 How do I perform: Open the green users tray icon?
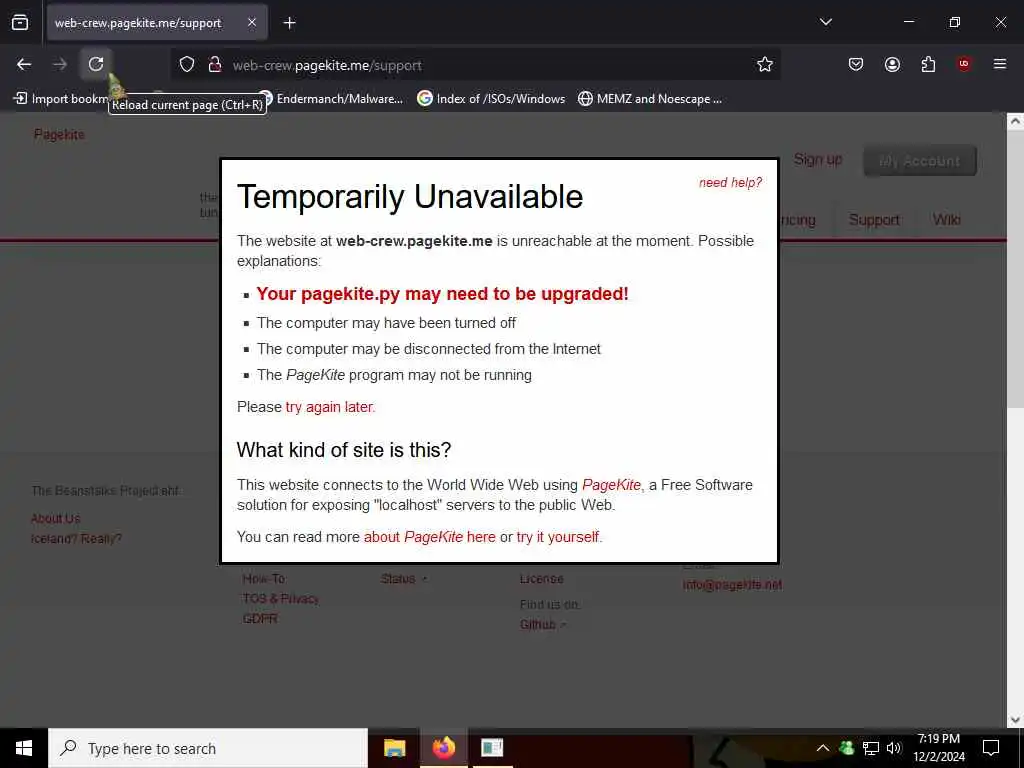(847, 748)
